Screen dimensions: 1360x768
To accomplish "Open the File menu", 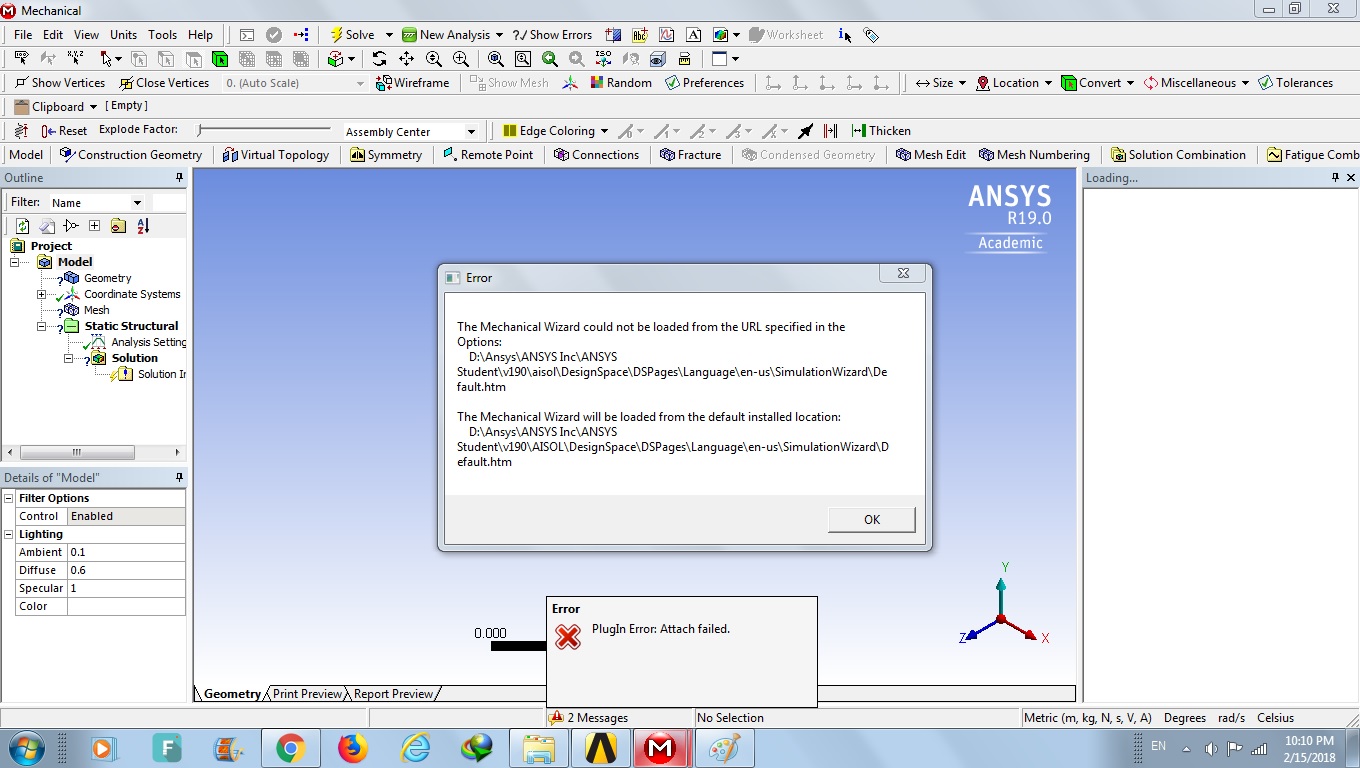I will pyautogui.click(x=23, y=35).
